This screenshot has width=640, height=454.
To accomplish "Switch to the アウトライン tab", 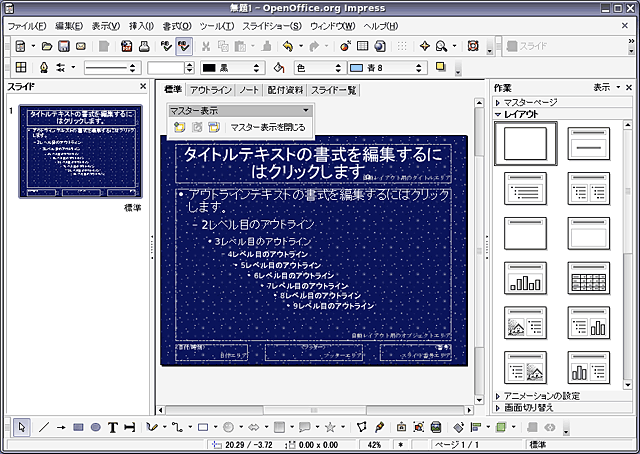I will (210, 90).
